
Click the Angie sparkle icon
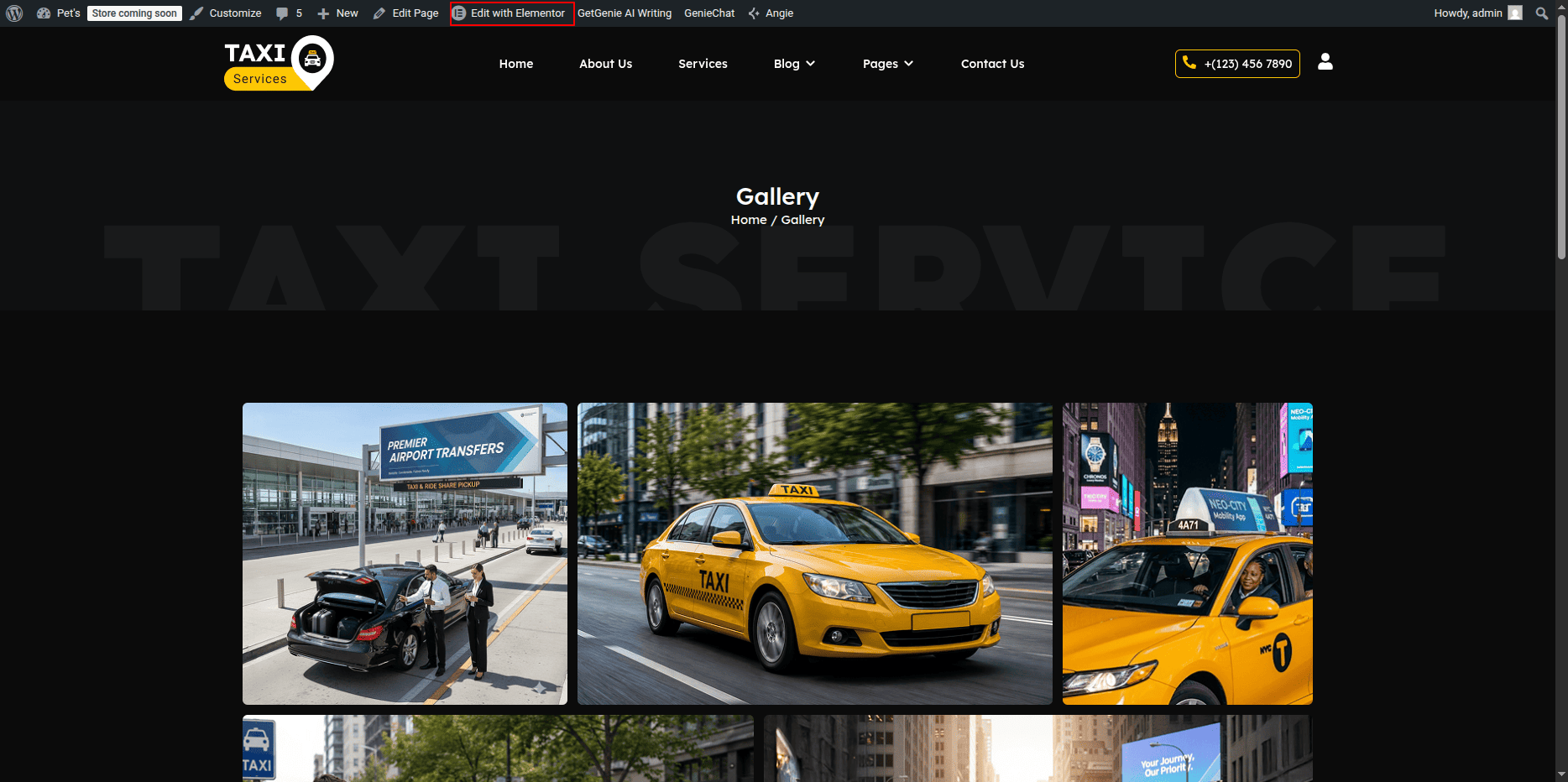coord(754,13)
